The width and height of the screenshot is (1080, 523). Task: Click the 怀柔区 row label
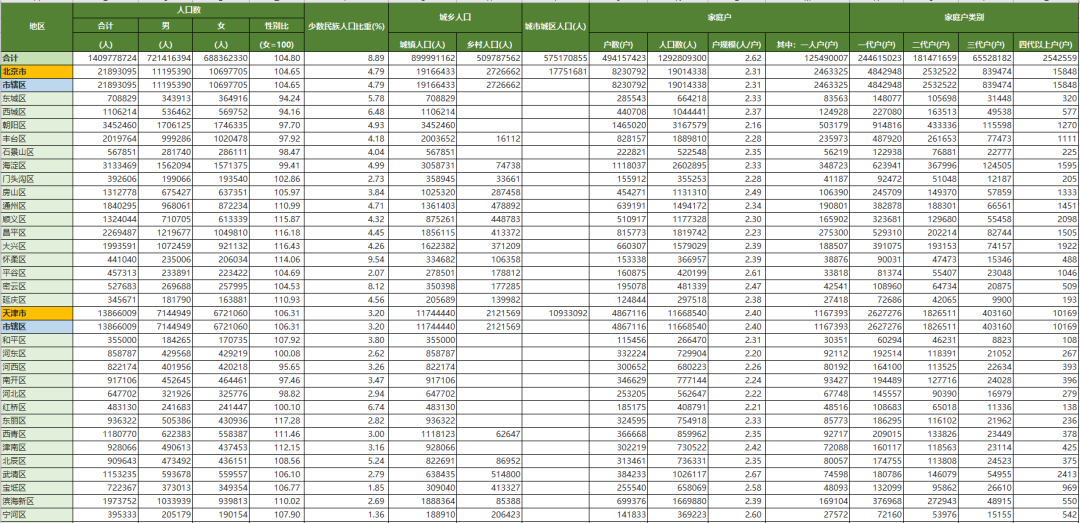pos(36,260)
